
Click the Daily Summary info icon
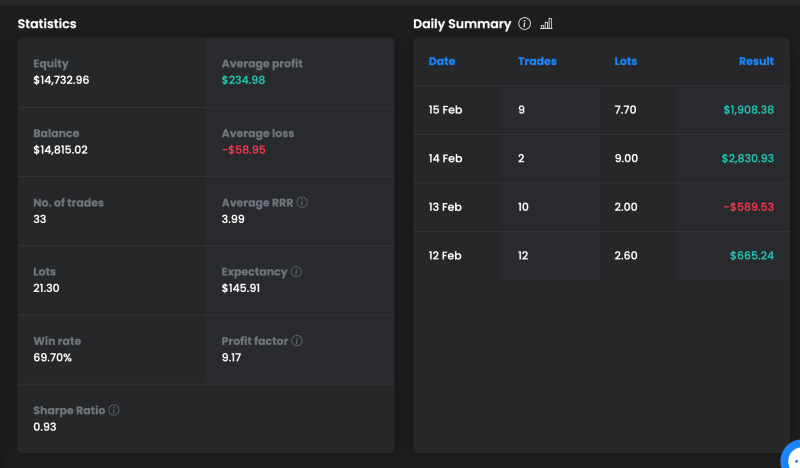click(525, 24)
